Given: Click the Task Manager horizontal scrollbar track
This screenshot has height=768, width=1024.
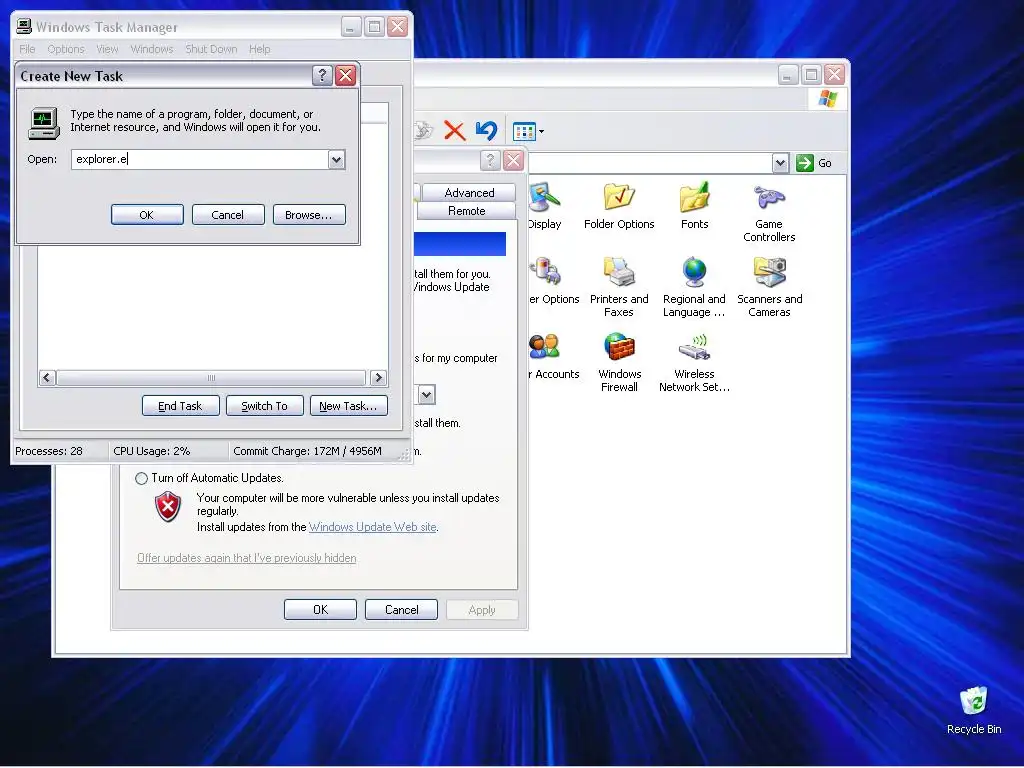Looking at the screenshot, I should 211,377.
